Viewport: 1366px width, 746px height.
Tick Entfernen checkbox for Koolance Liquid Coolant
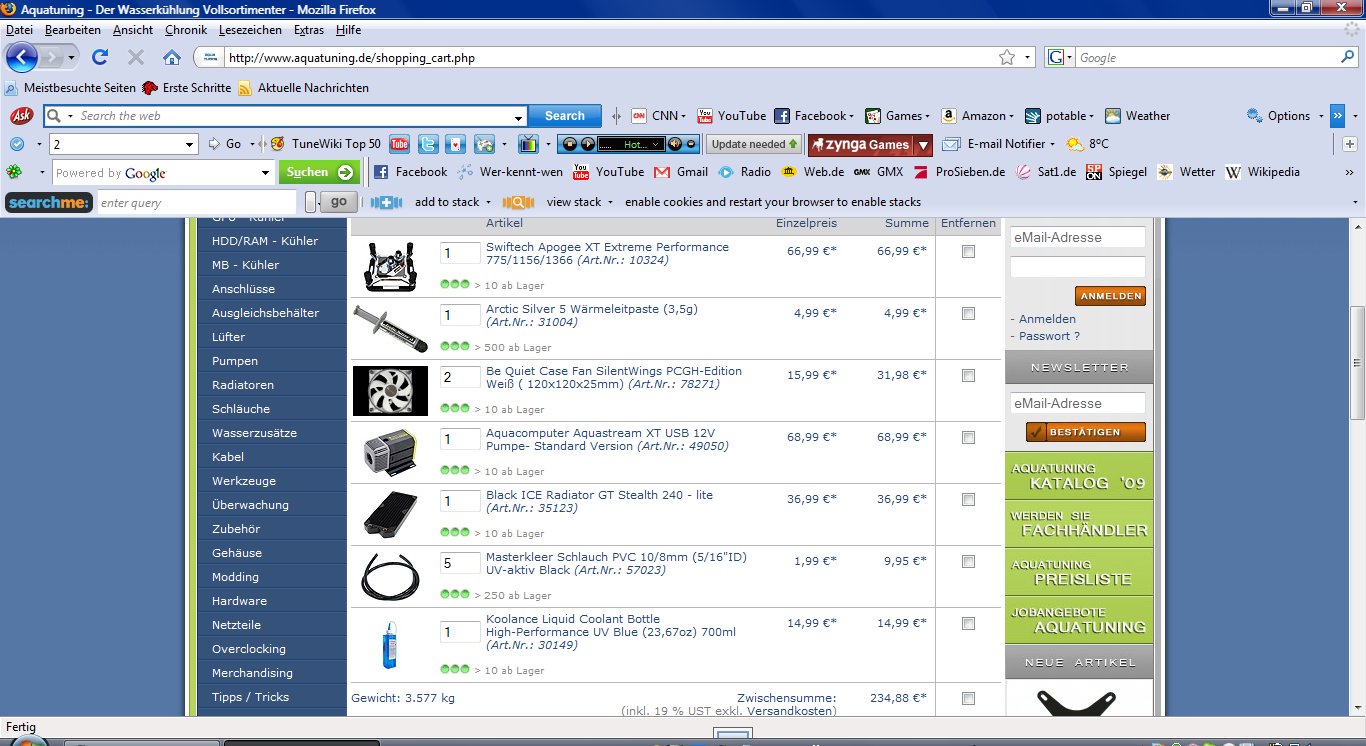point(968,624)
